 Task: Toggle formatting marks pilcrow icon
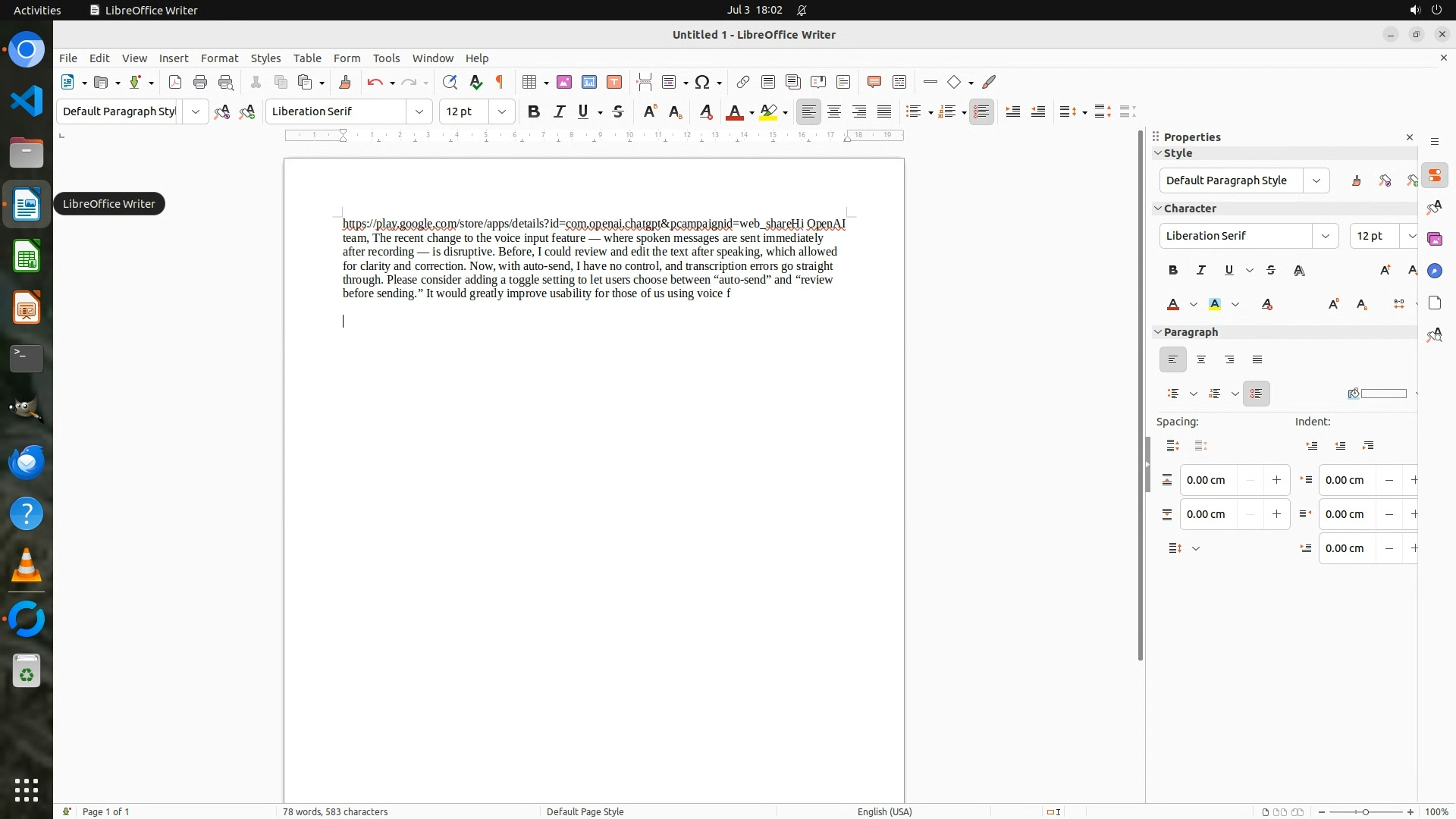click(500, 82)
